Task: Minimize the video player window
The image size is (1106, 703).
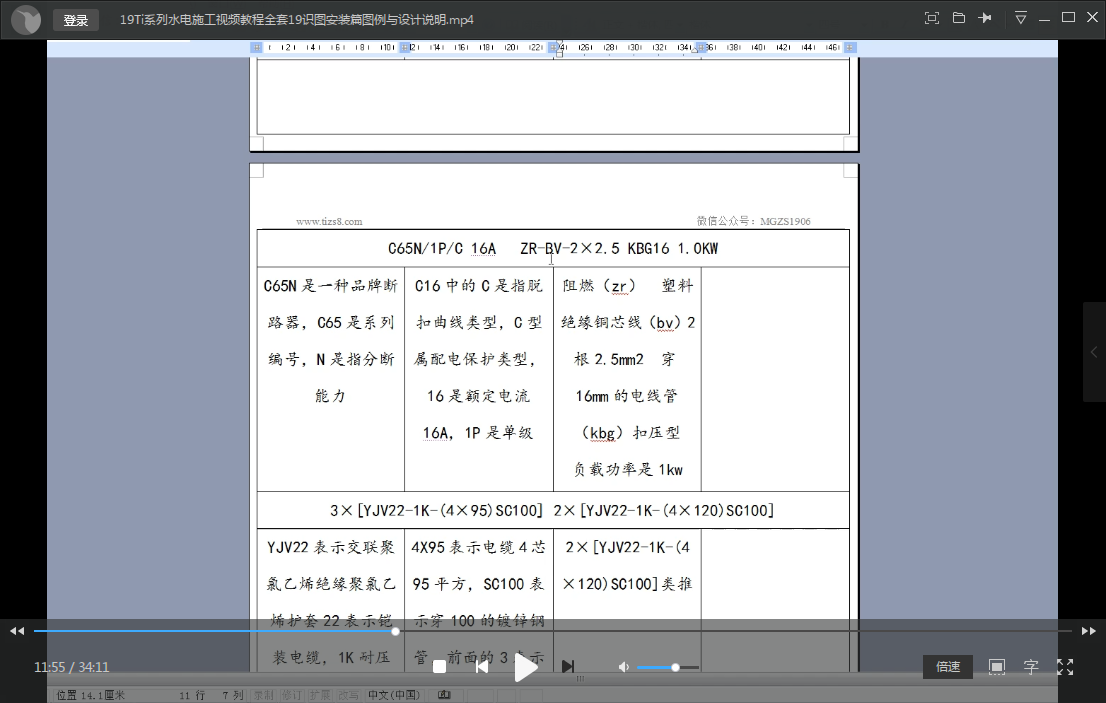Action: point(1045,19)
